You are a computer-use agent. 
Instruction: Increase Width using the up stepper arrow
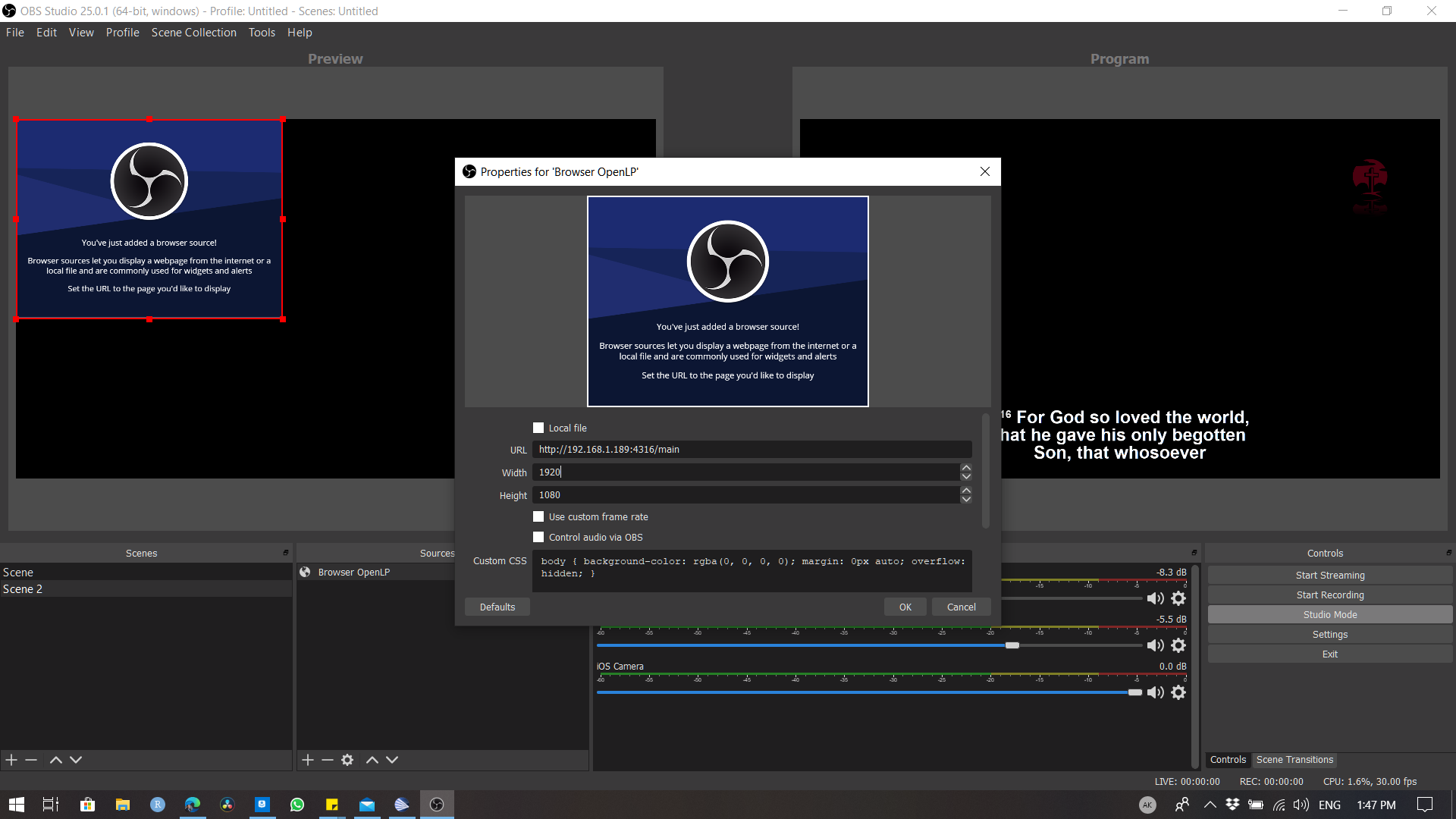[x=966, y=467]
